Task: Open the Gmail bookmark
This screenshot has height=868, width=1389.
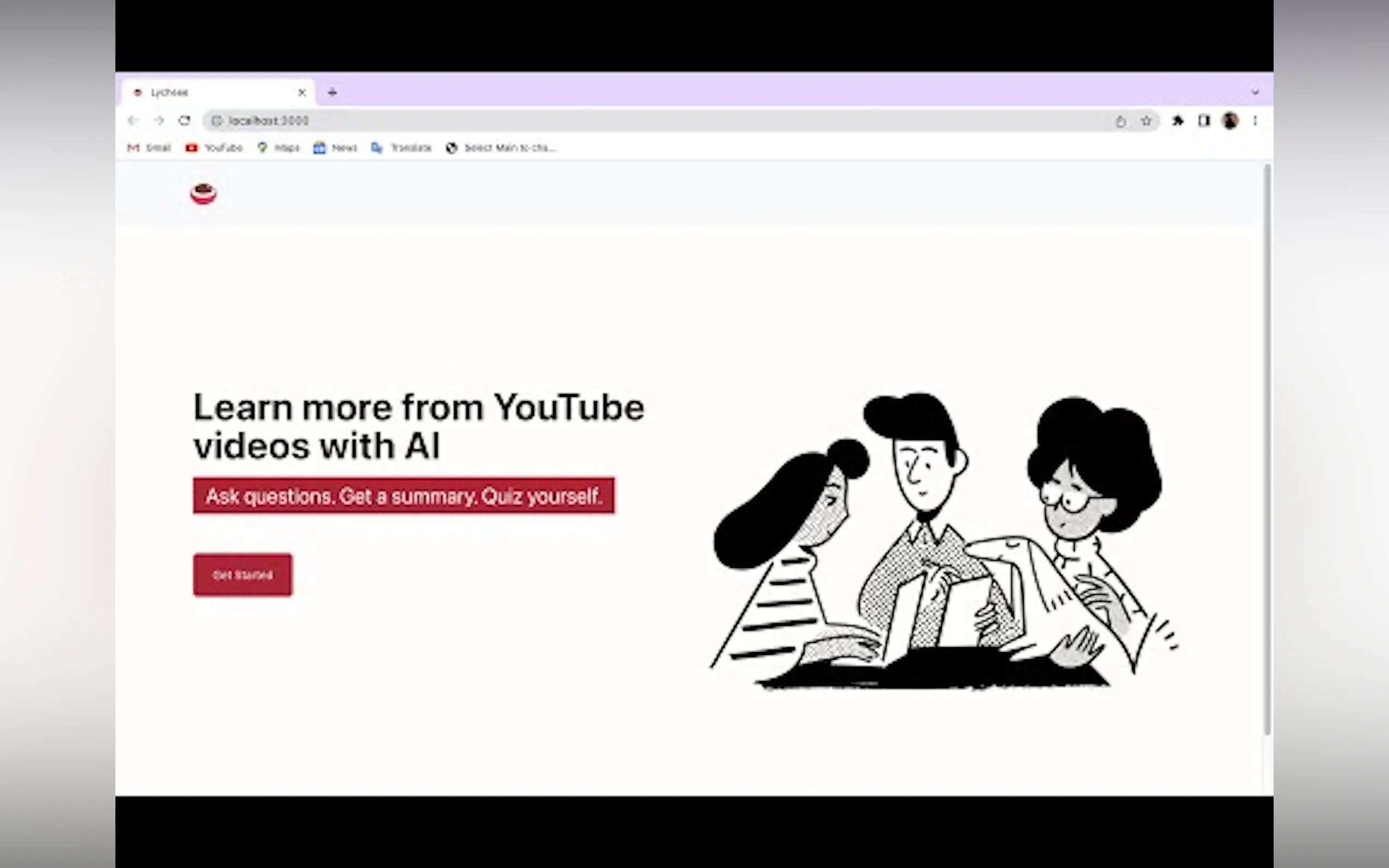Action: pos(149,148)
